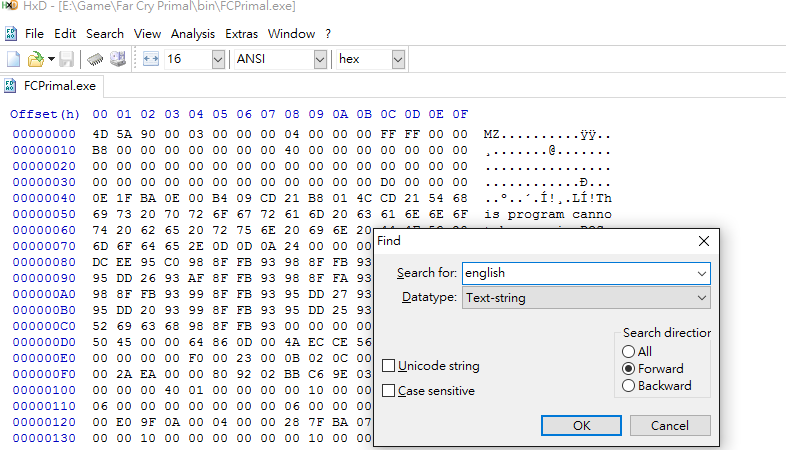Open disk via the disk drive icon

pyautogui.click(x=118, y=59)
